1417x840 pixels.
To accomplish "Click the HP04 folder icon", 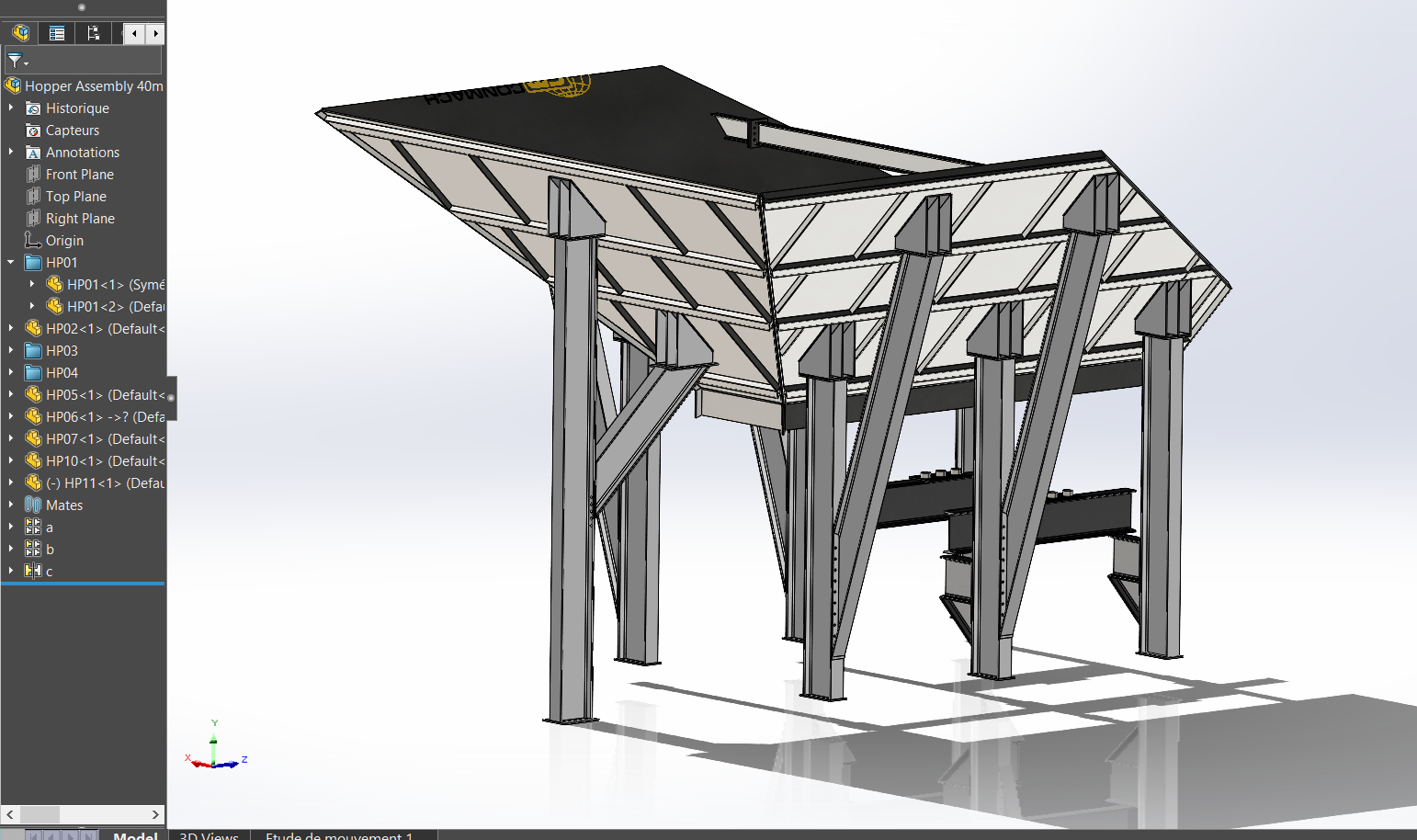I will click(x=33, y=372).
